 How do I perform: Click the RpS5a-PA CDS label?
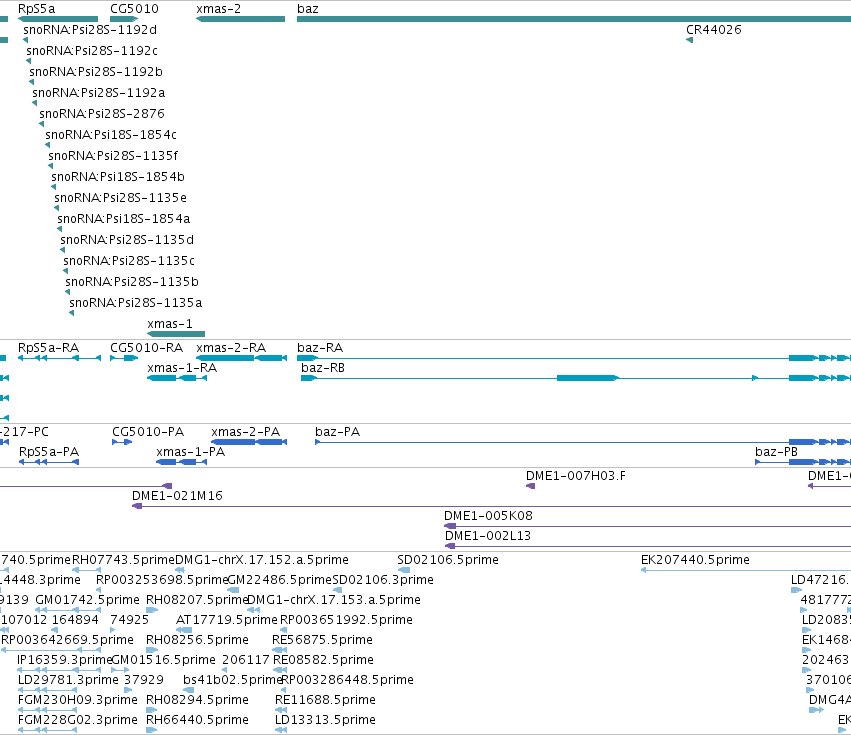[49, 452]
